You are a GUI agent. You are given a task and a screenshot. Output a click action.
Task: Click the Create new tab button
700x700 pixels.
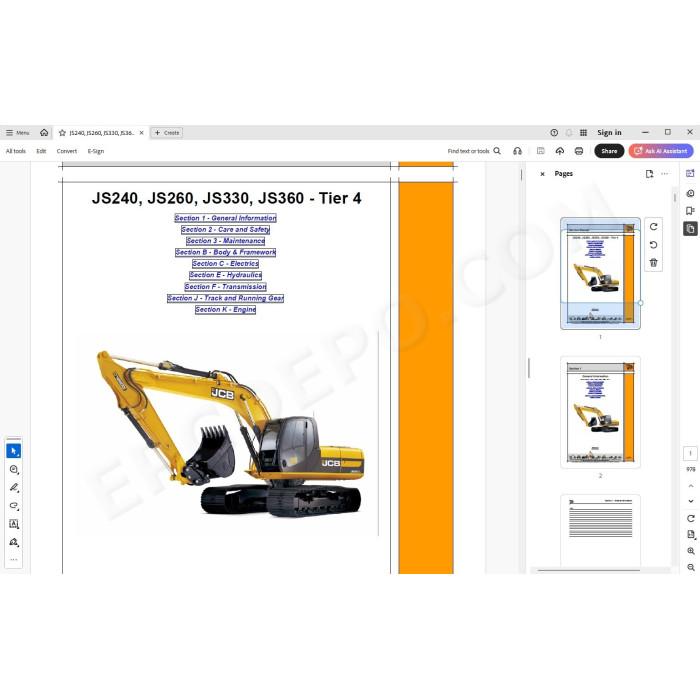point(167,133)
